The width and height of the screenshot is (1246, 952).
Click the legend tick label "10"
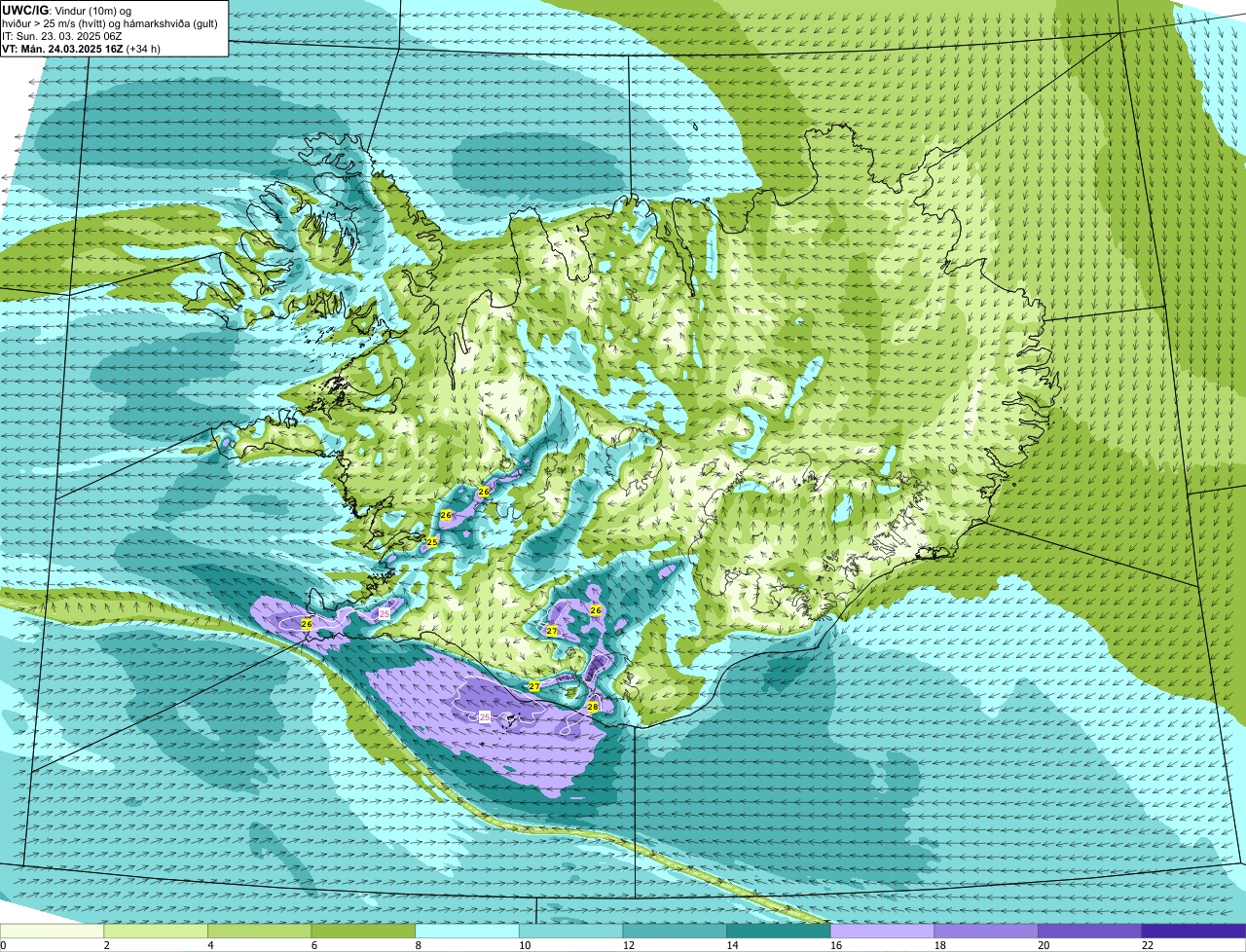[x=525, y=945]
